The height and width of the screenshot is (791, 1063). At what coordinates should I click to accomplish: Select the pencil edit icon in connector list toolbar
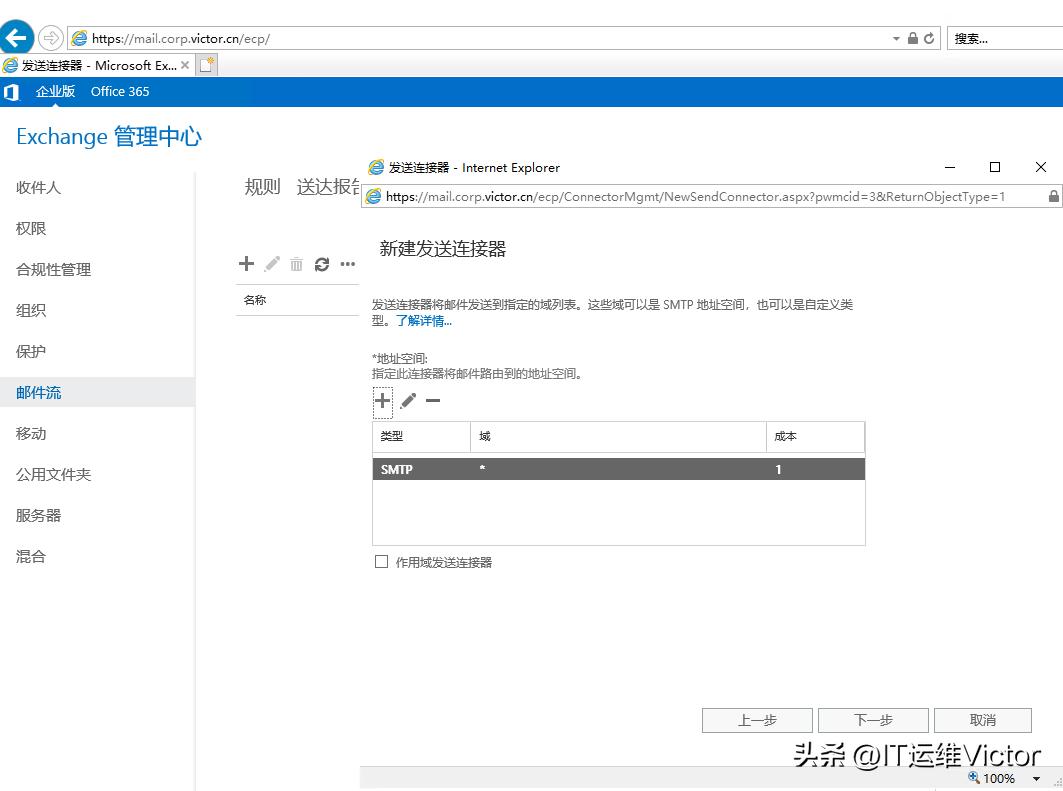pos(271,263)
